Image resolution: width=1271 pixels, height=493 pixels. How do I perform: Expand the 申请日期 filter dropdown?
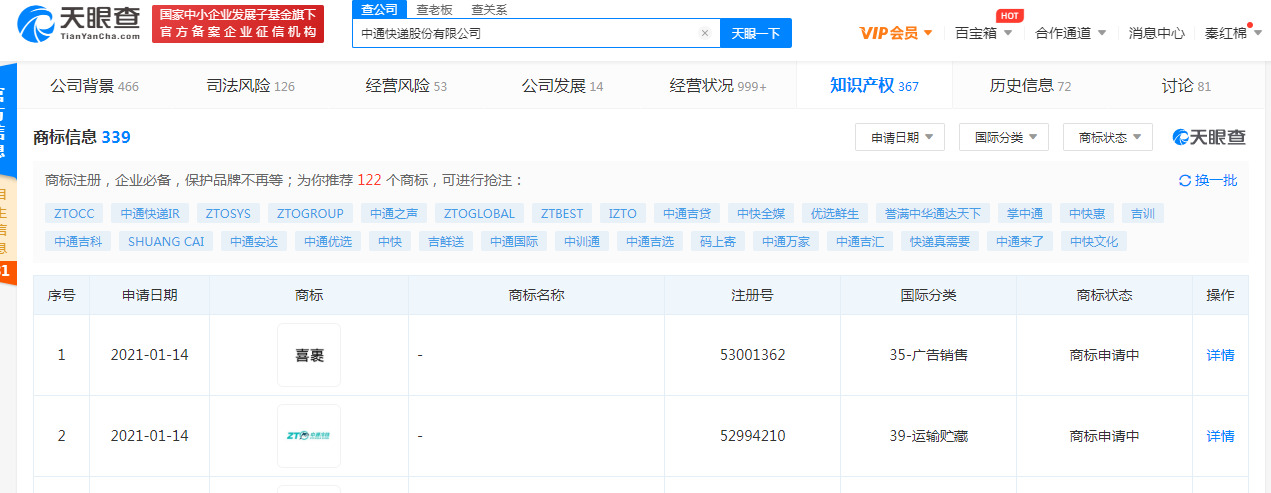900,138
